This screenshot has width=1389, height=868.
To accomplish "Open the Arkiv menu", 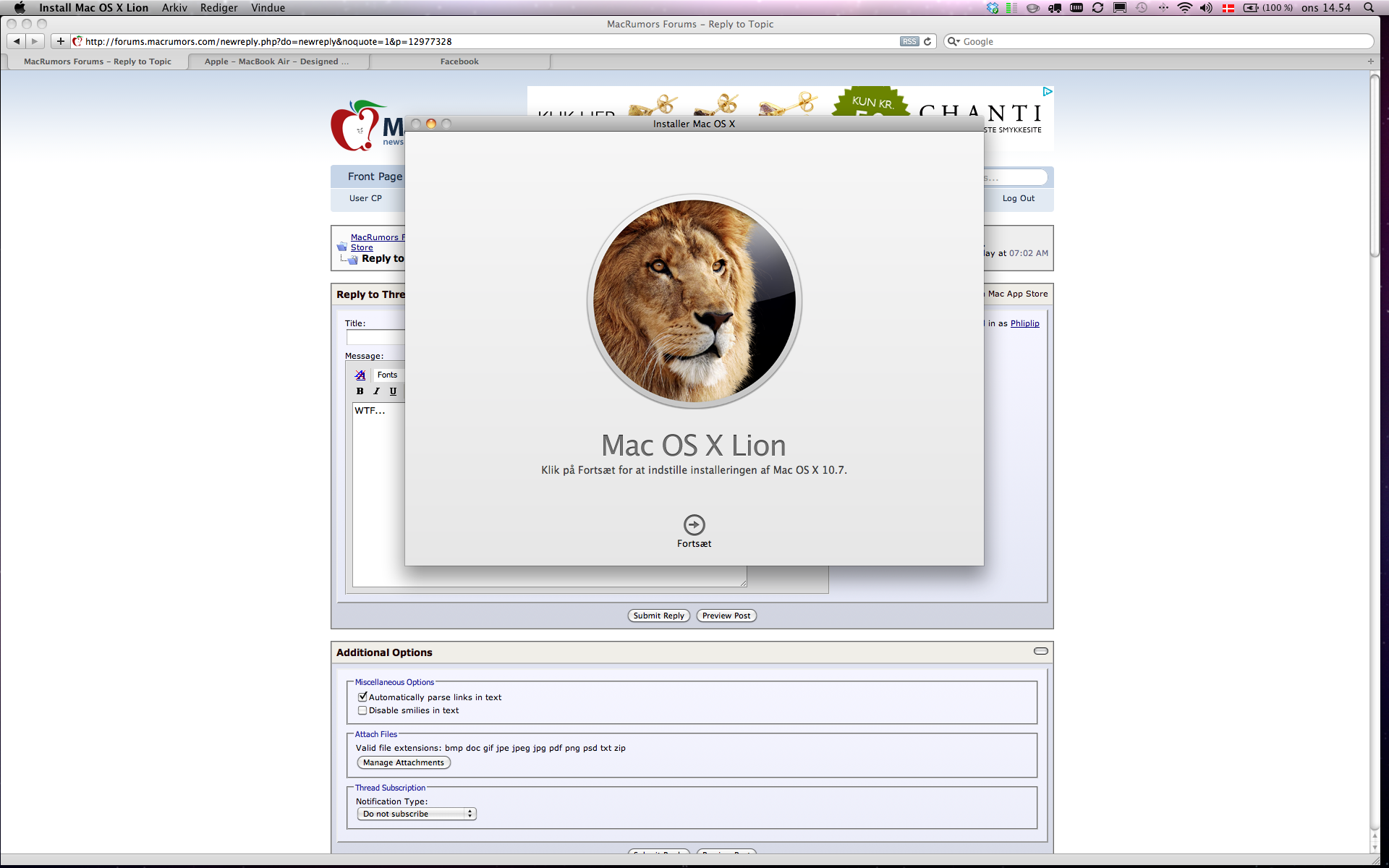I will point(174,8).
